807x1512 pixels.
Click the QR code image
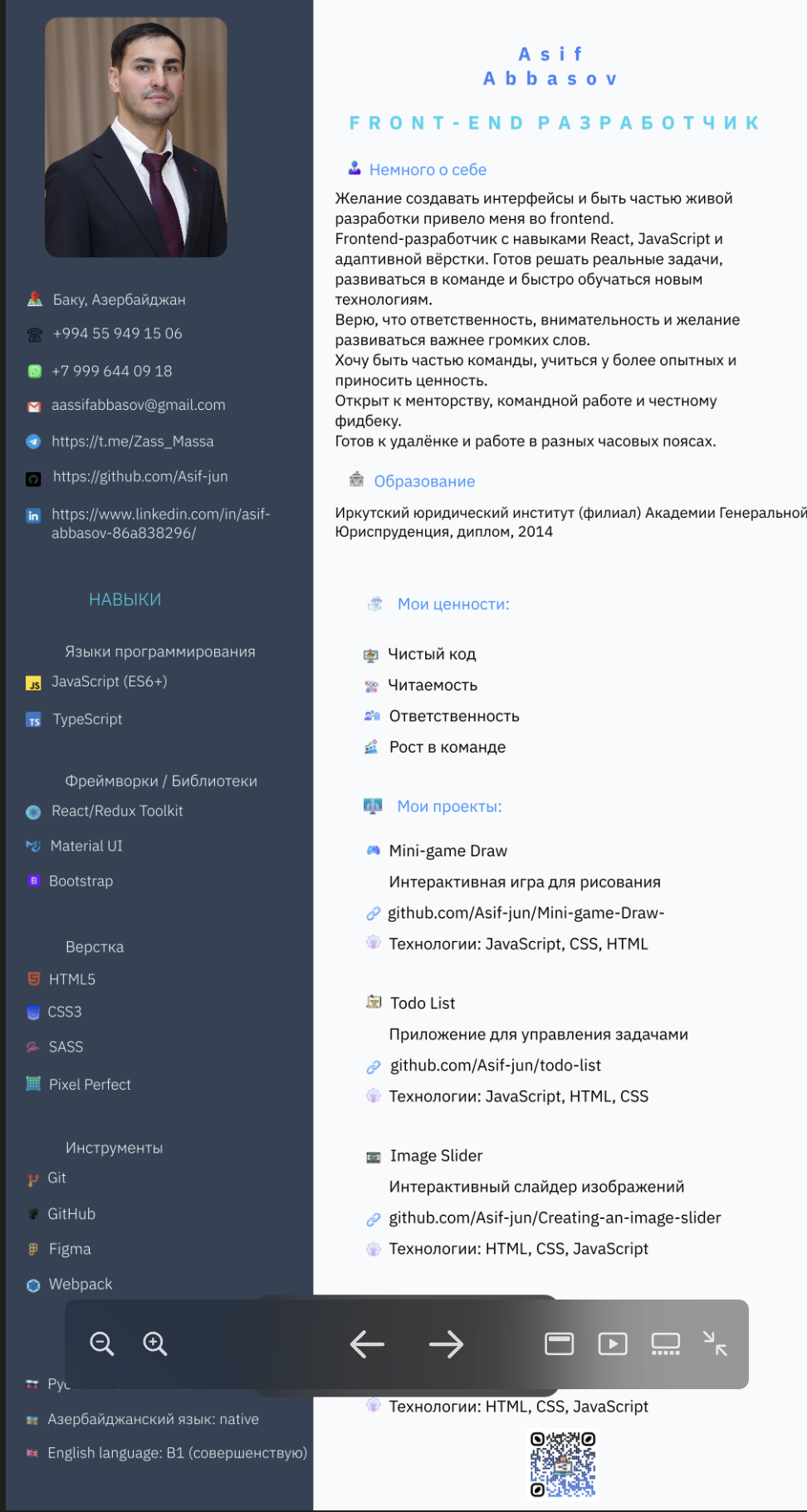[563, 1465]
